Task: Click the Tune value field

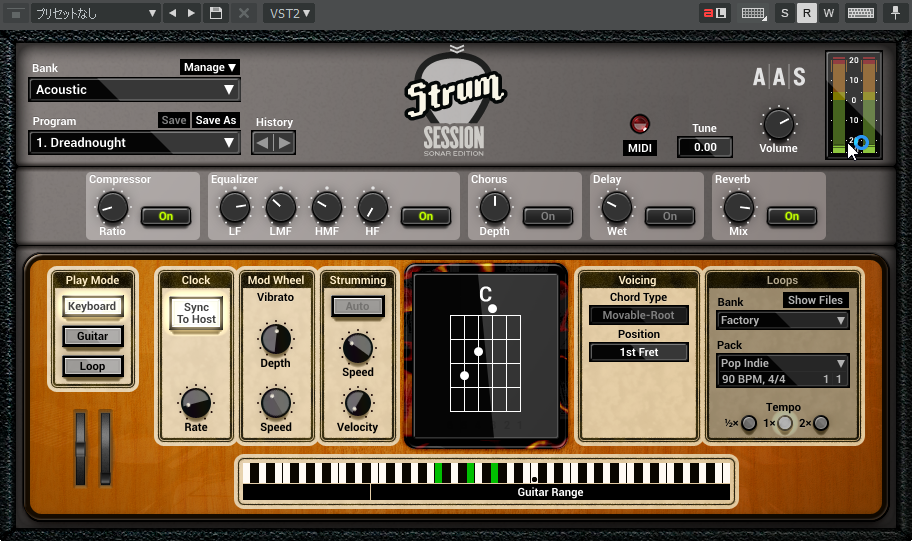Action: [705, 147]
